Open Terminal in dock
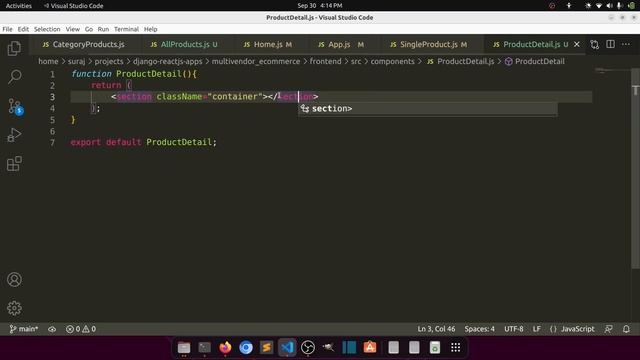The height and width of the screenshot is (360, 640). click(x=204, y=347)
